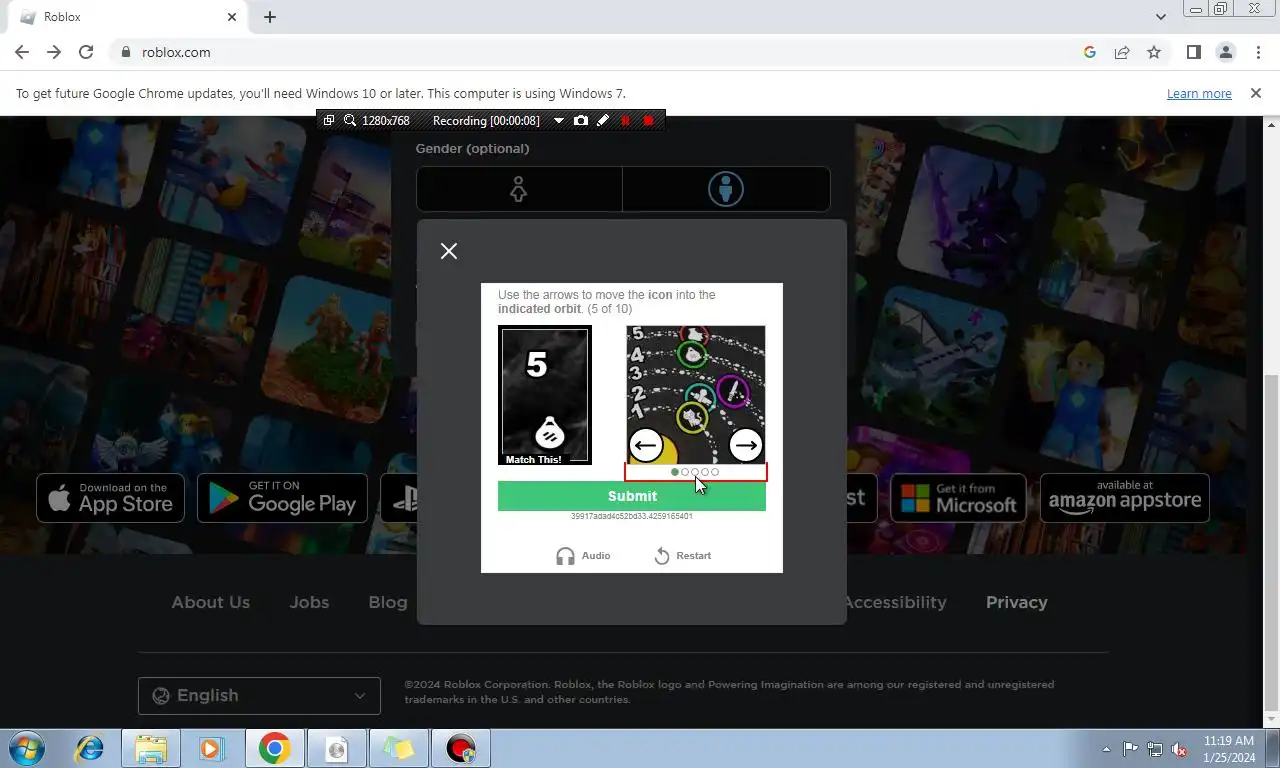Show hidden system tray icons

coord(1106,749)
